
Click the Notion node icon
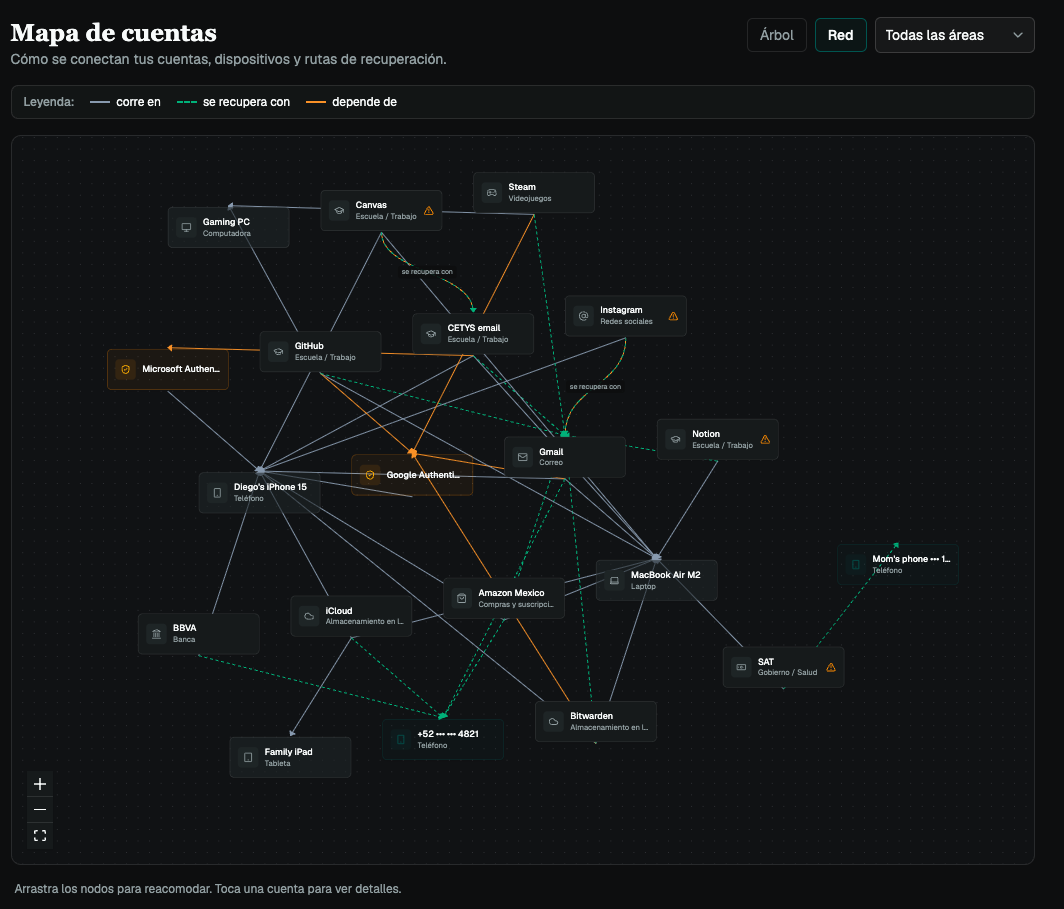pos(675,440)
